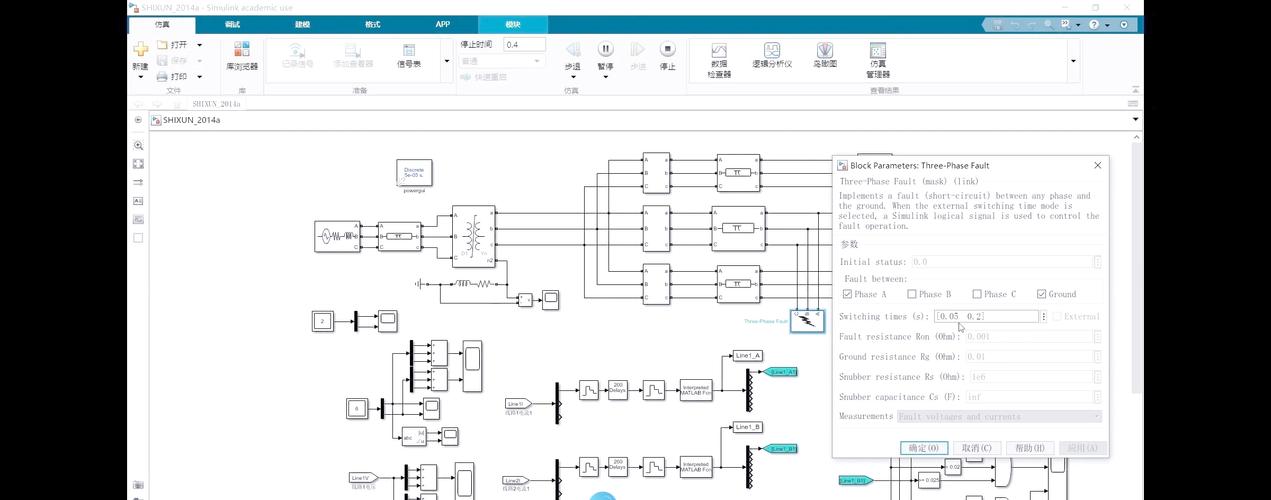Open the Data Inspector
Viewport: 1271px width, 500px height.
pos(719,60)
